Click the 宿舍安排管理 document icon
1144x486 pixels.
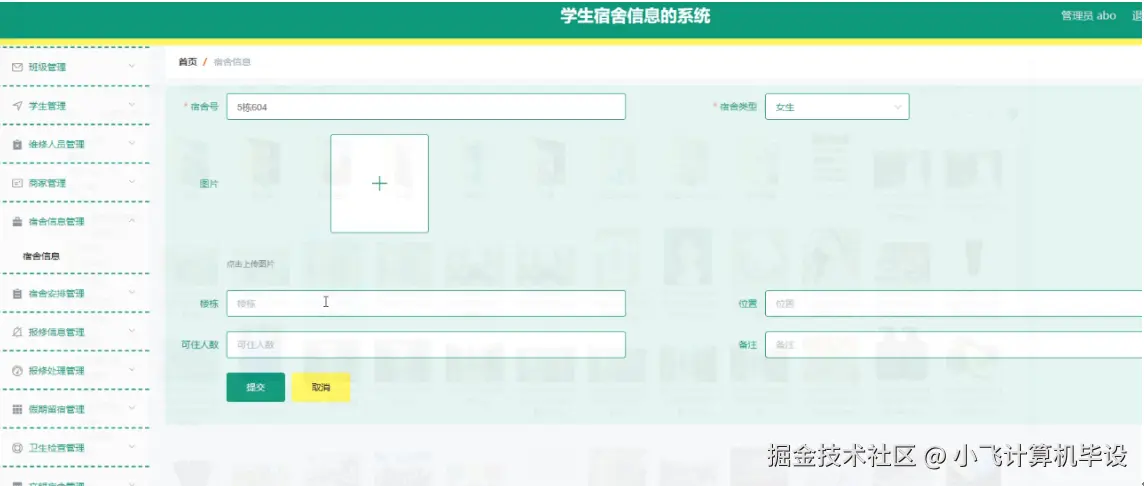click(x=18, y=293)
